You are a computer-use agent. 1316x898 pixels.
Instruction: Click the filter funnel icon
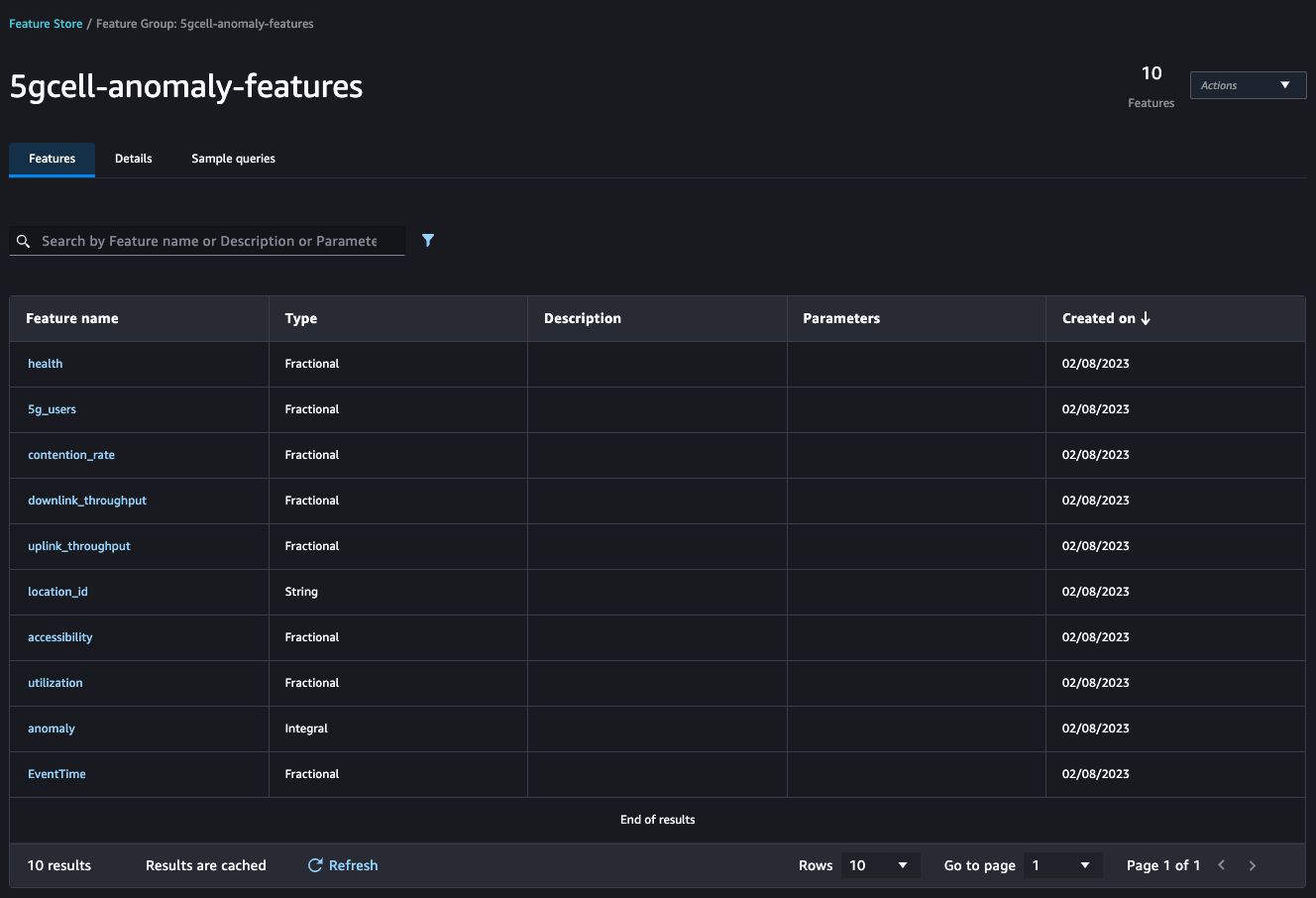(428, 240)
